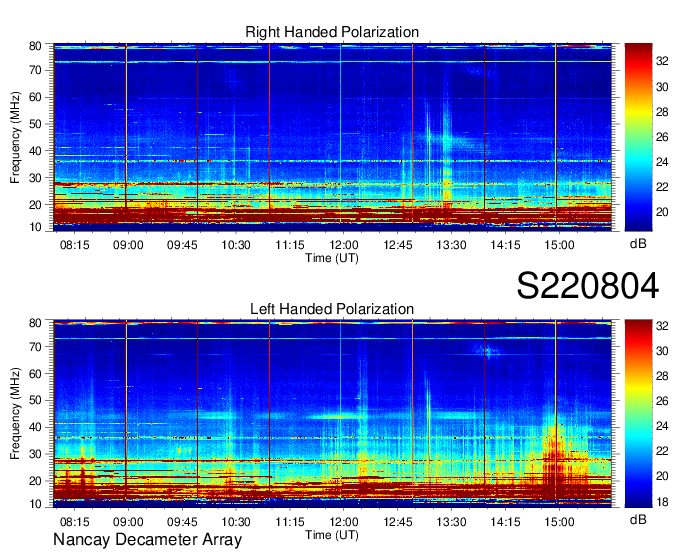
Task: Click the 80 MHz tick of Left Handed plot
Action: (x=35, y=323)
